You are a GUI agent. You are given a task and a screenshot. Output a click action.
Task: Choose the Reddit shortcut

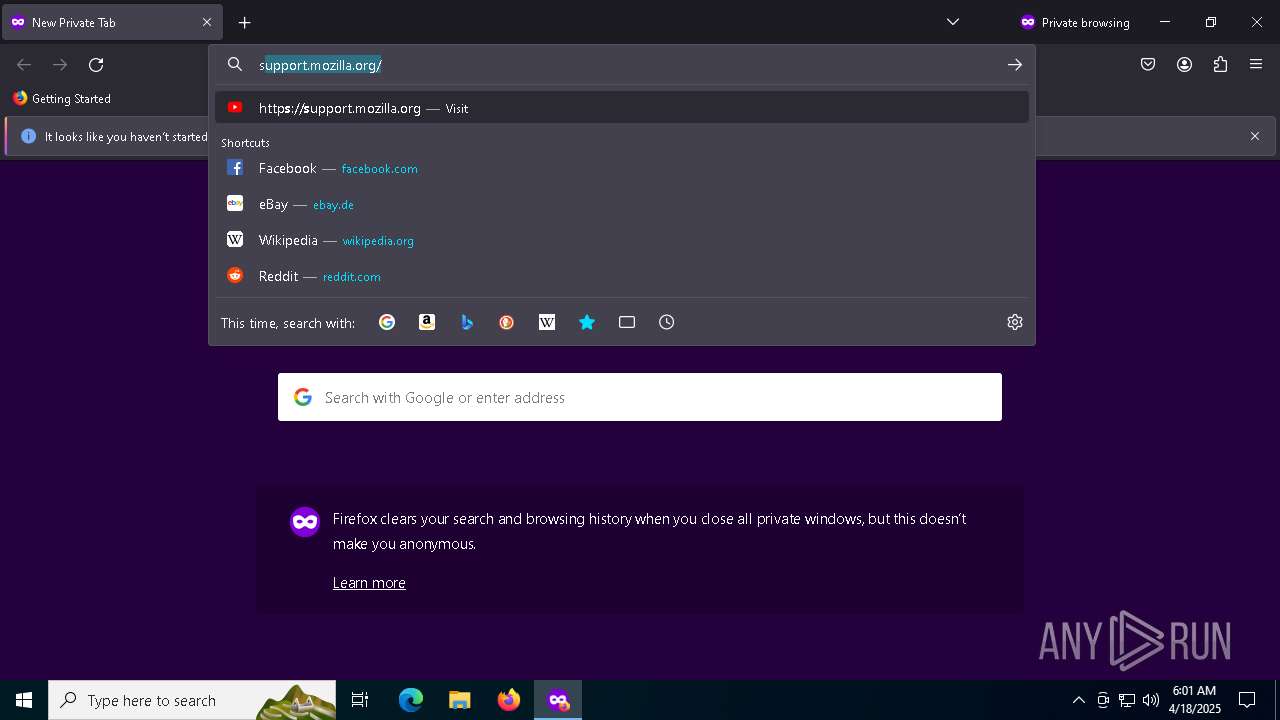pyautogui.click(x=622, y=276)
